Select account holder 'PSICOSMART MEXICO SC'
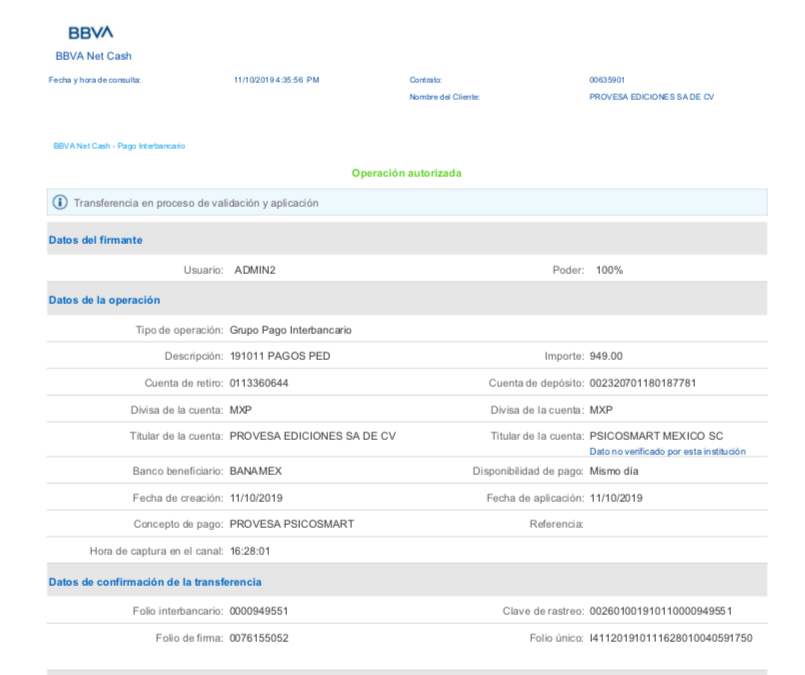This screenshot has width=805, height=675. [656, 436]
